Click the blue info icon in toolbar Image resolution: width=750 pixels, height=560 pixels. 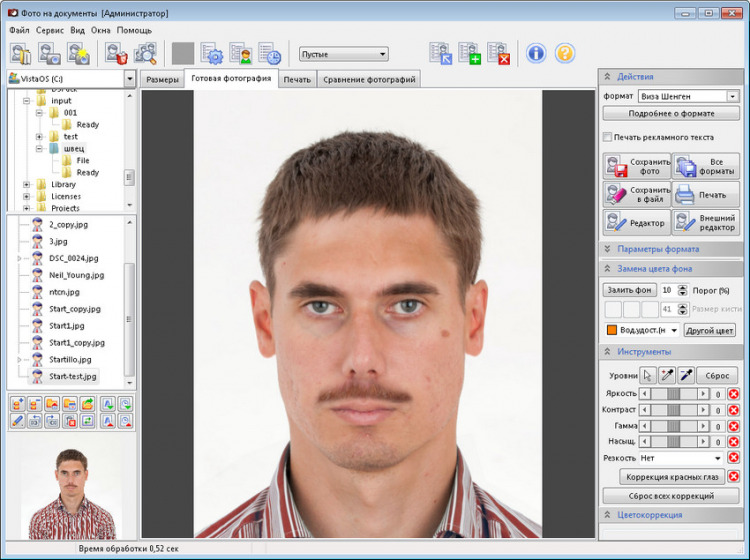536,53
